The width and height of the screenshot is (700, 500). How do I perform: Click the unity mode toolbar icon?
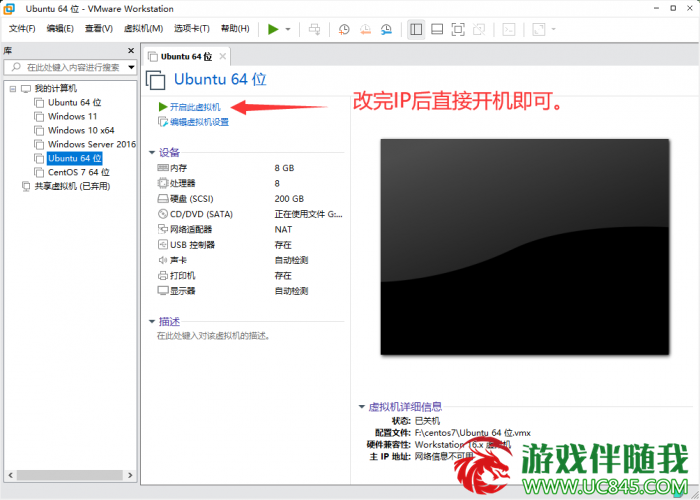click(x=479, y=29)
